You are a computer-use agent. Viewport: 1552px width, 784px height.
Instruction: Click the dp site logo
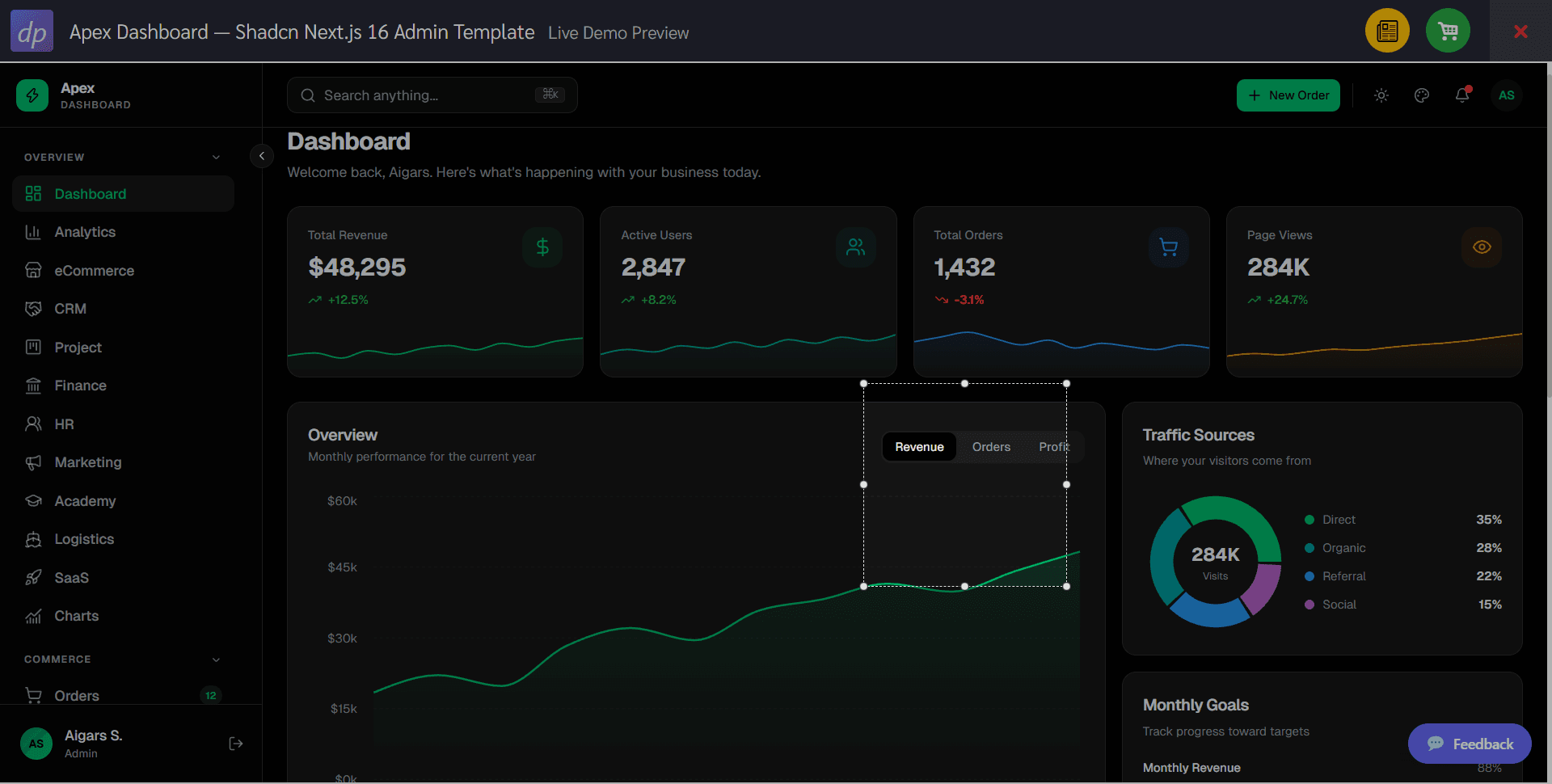tap(32, 31)
